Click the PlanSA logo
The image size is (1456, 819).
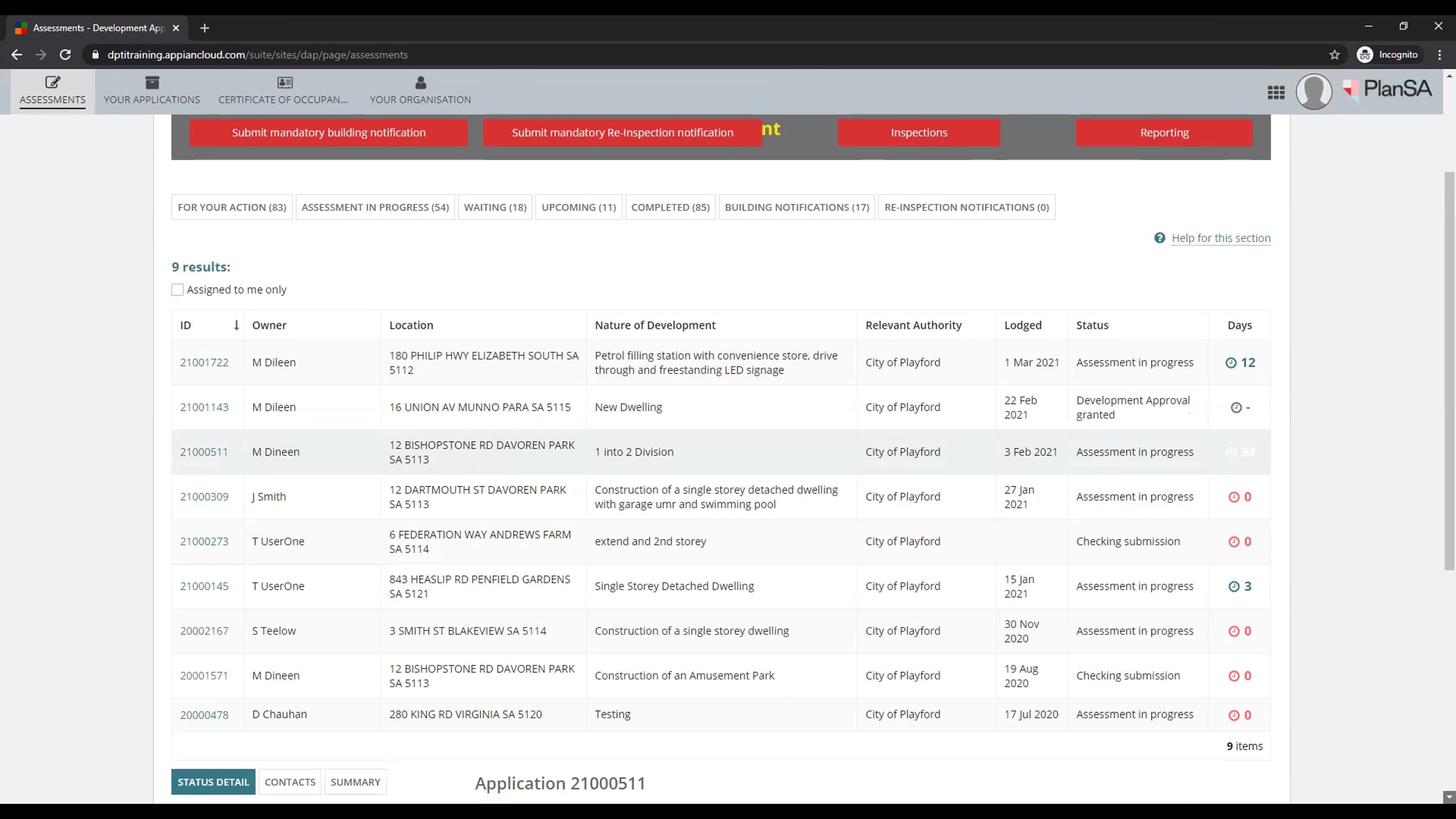click(x=1387, y=90)
